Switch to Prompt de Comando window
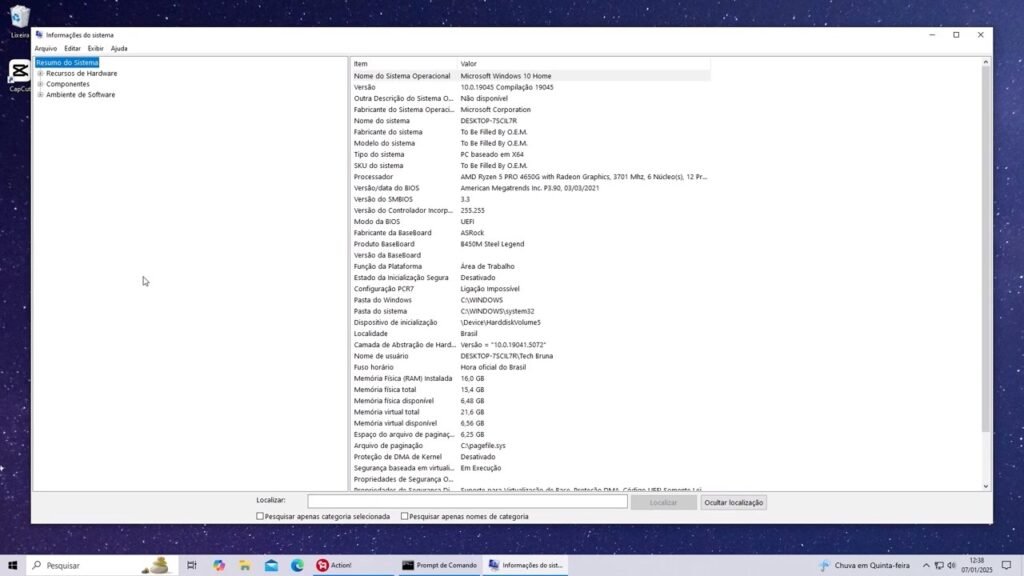This screenshot has height=576, width=1024. pyautogui.click(x=440, y=565)
